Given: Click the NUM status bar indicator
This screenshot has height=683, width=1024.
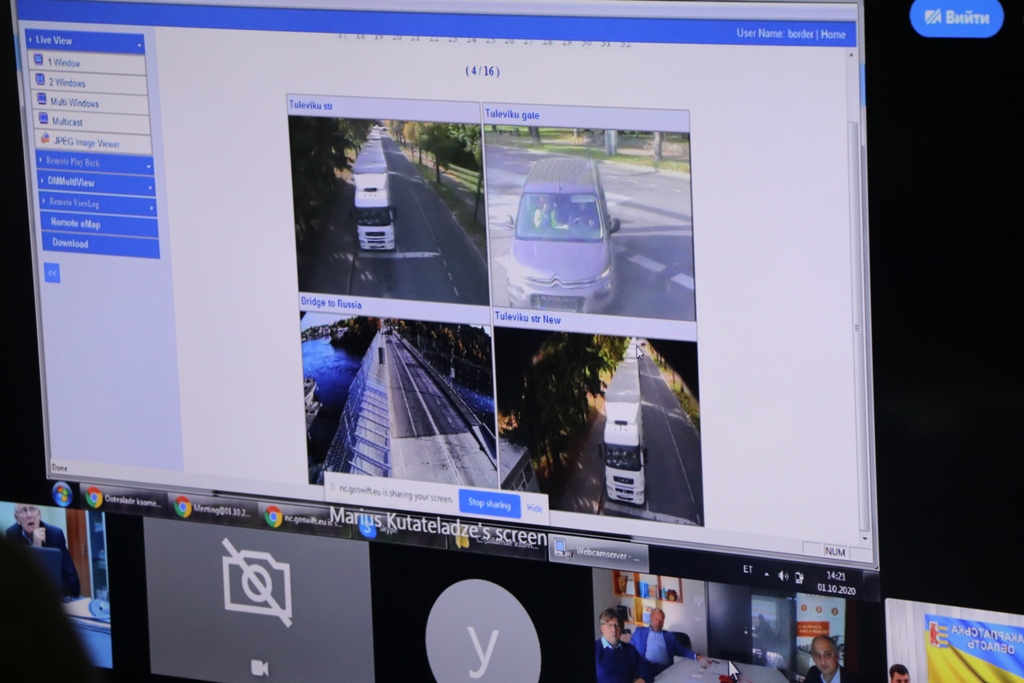Looking at the screenshot, I should (x=835, y=552).
